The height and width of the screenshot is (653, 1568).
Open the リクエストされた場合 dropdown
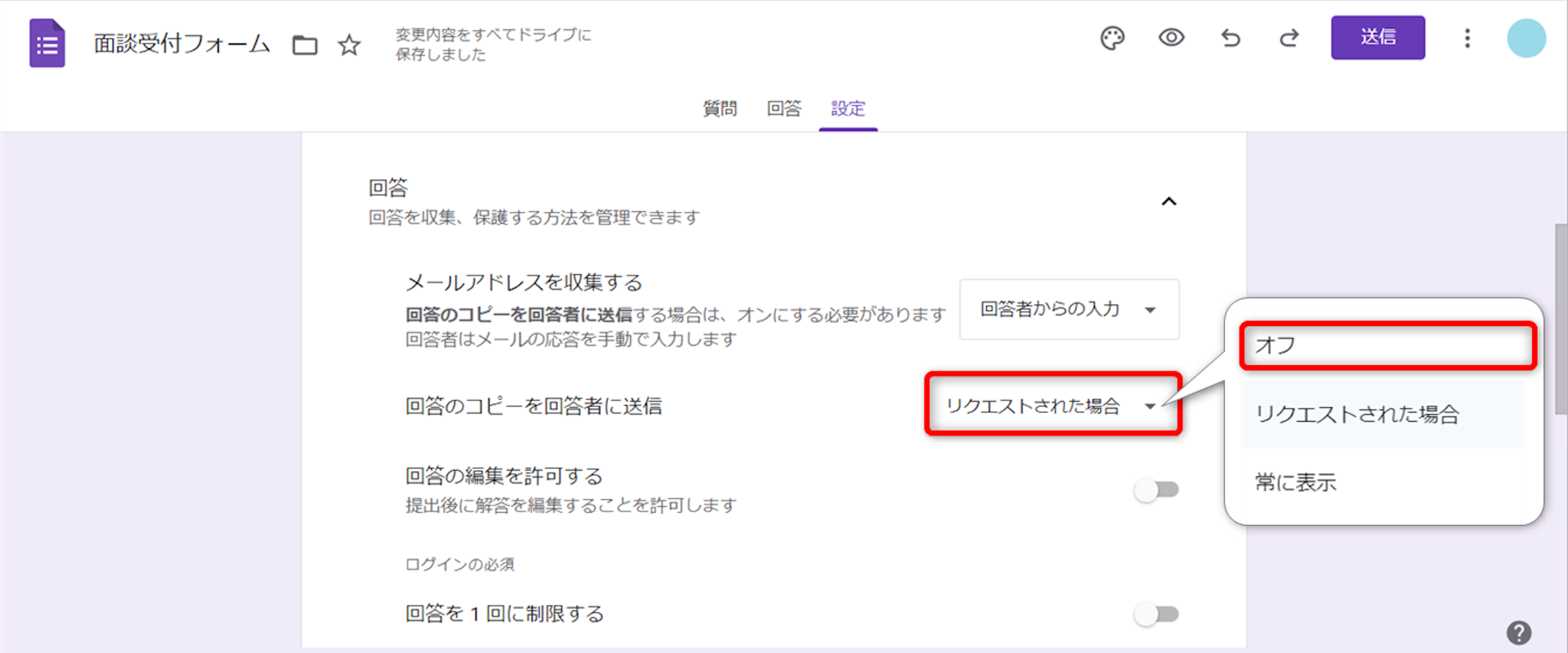(x=1053, y=406)
